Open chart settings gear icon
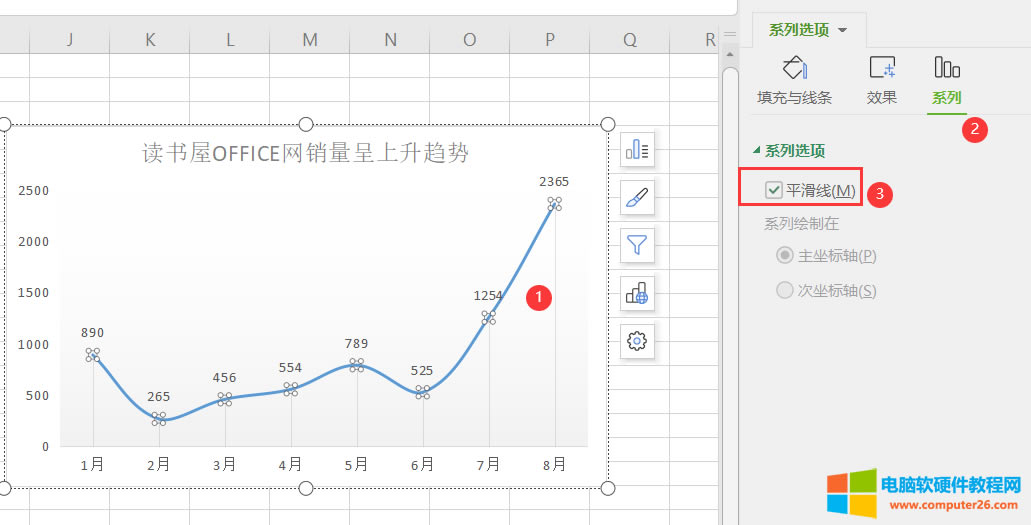1031x525 pixels. (637, 341)
